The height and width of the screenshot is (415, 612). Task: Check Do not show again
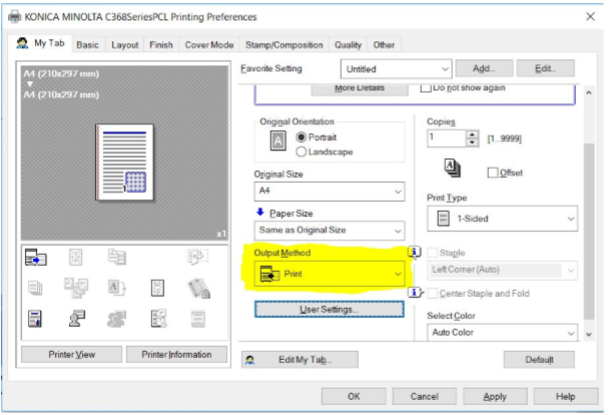tap(425, 88)
